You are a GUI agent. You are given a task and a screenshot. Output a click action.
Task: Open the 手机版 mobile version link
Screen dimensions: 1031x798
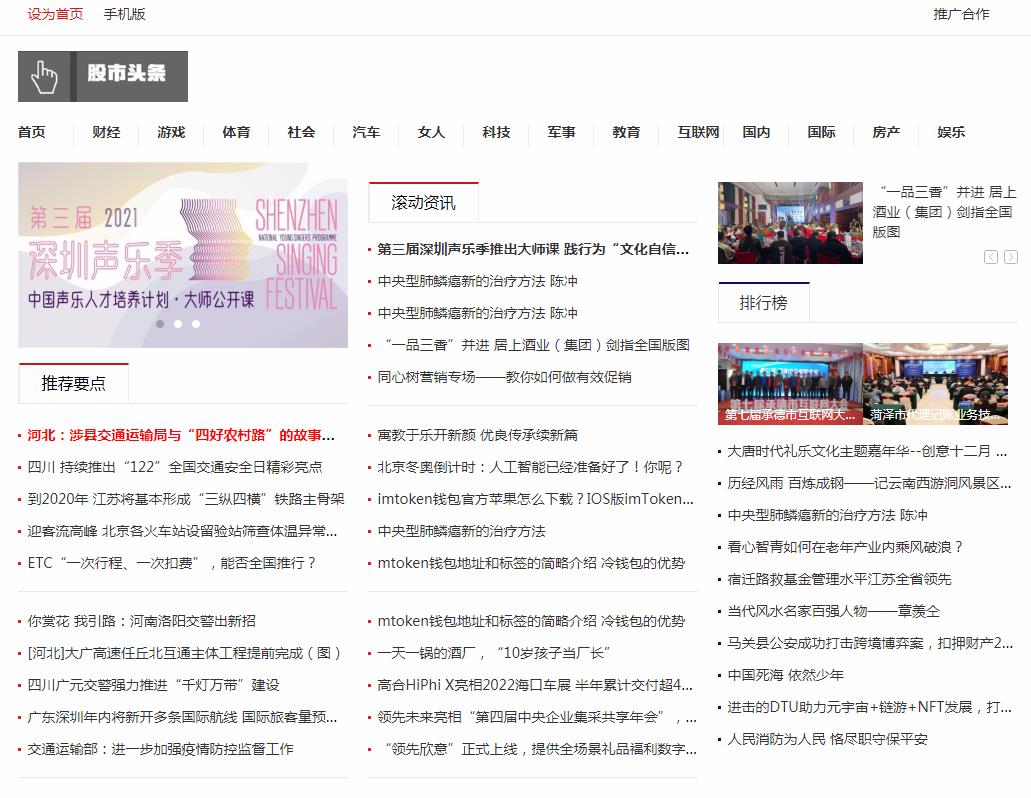pyautogui.click(x=124, y=14)
